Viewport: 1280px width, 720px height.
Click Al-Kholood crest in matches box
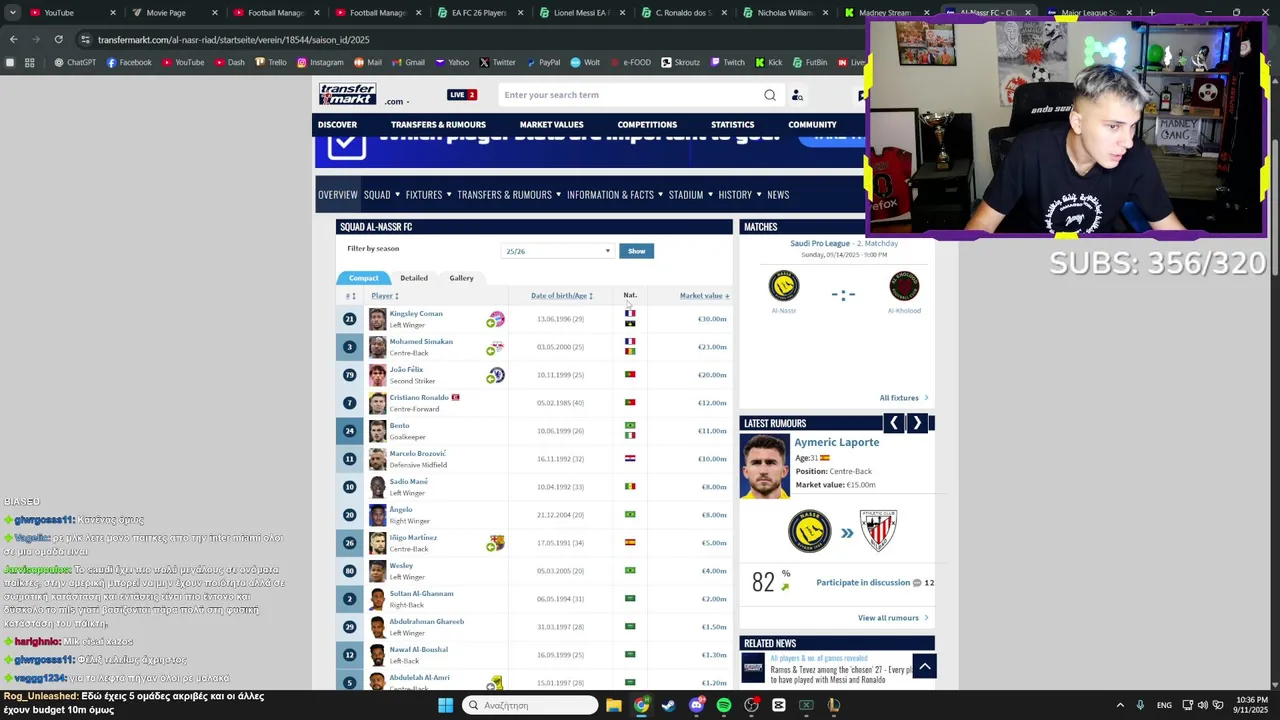[904, 286]
